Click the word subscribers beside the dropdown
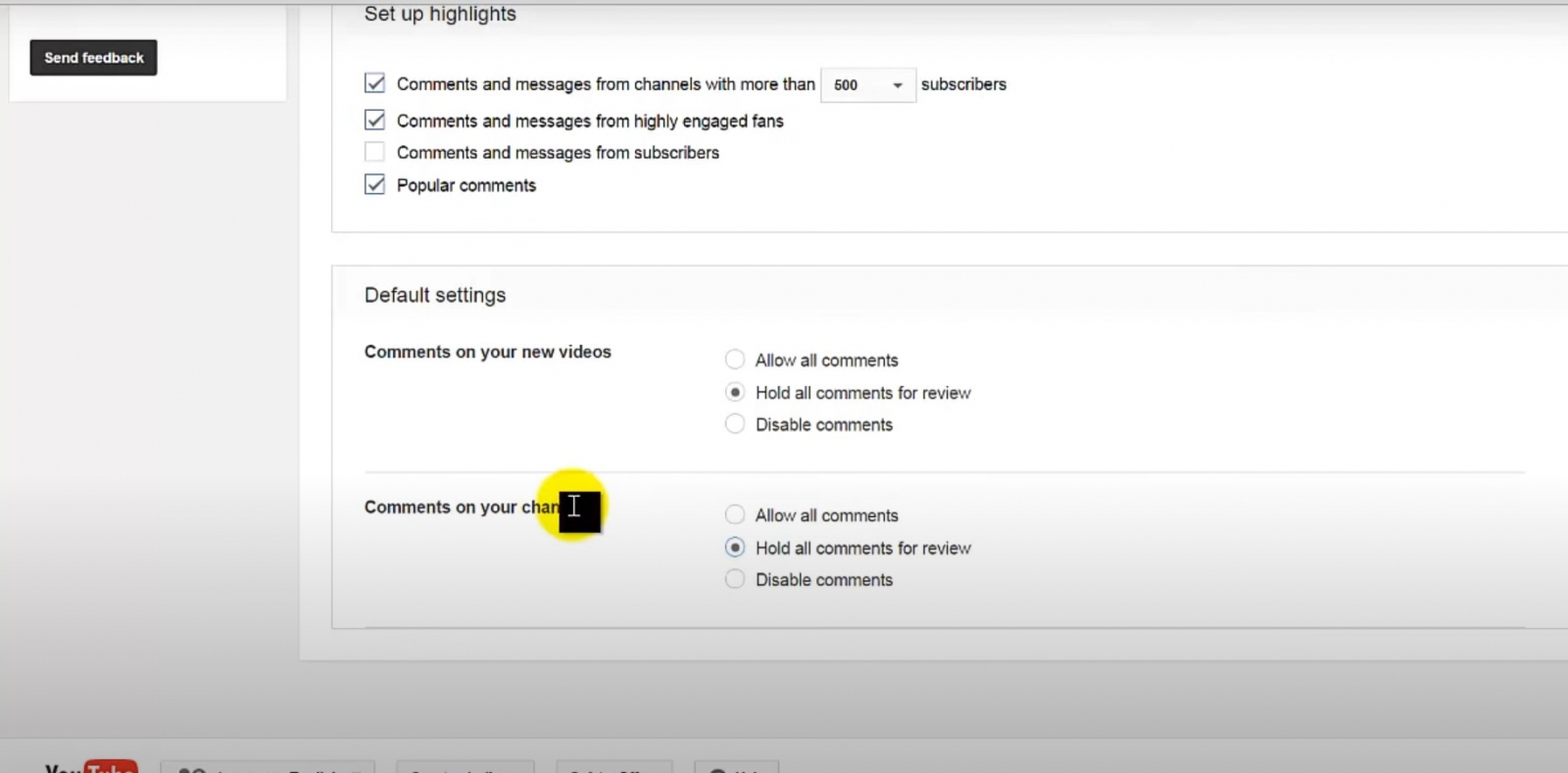The image size is (1568, 773). [x=963, y=84]
